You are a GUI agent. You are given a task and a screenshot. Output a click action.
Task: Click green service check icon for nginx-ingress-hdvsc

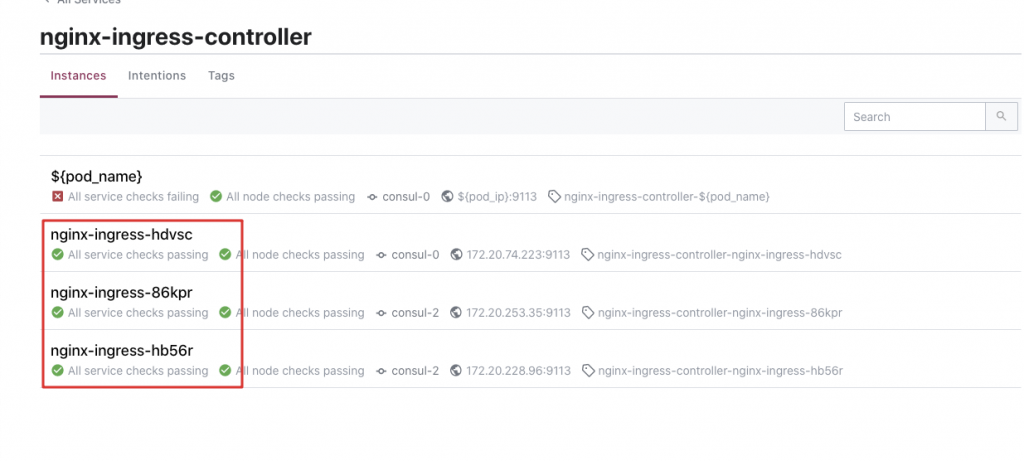[x=57, y=255]
